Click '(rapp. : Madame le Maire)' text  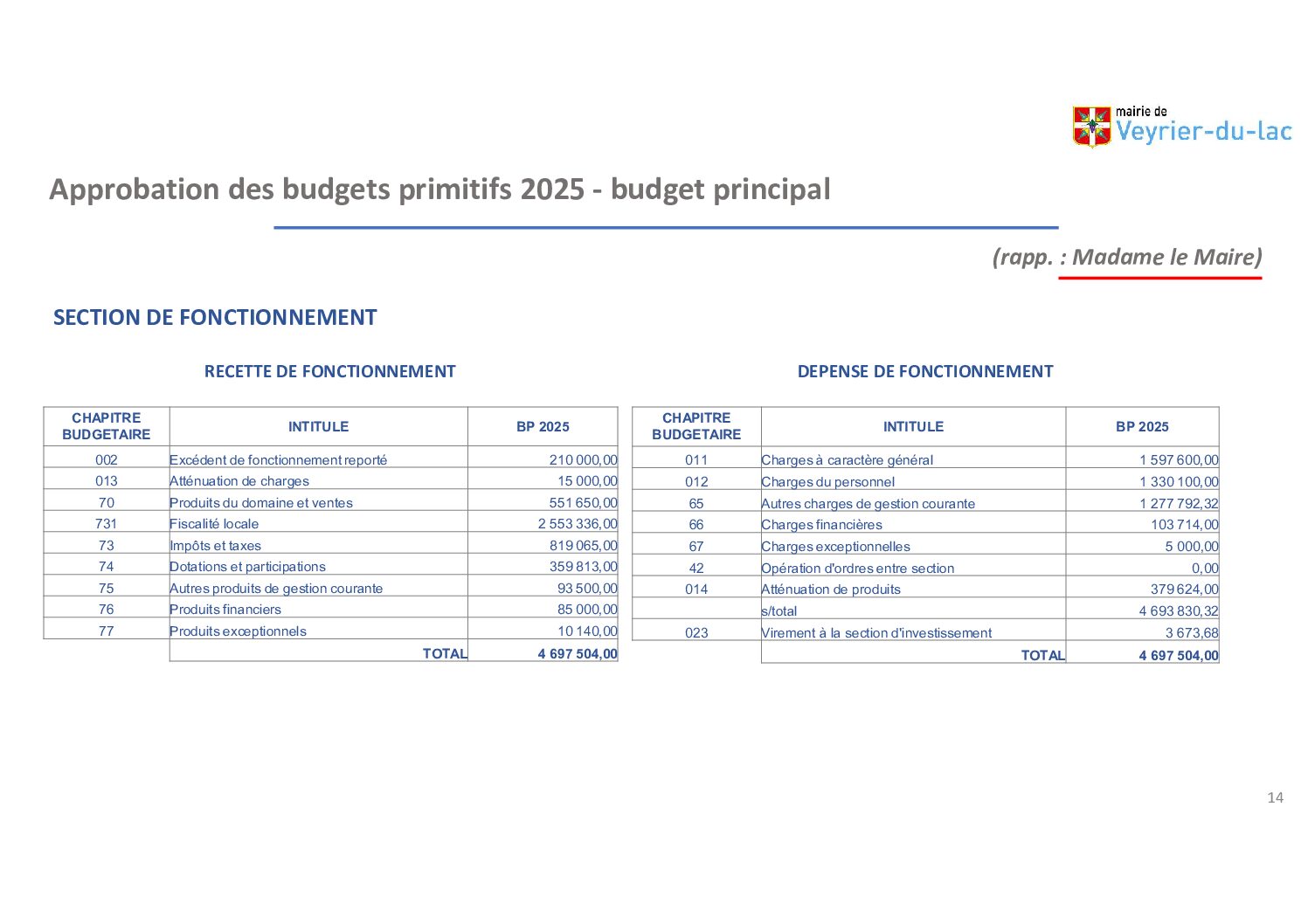[1127, 257]
